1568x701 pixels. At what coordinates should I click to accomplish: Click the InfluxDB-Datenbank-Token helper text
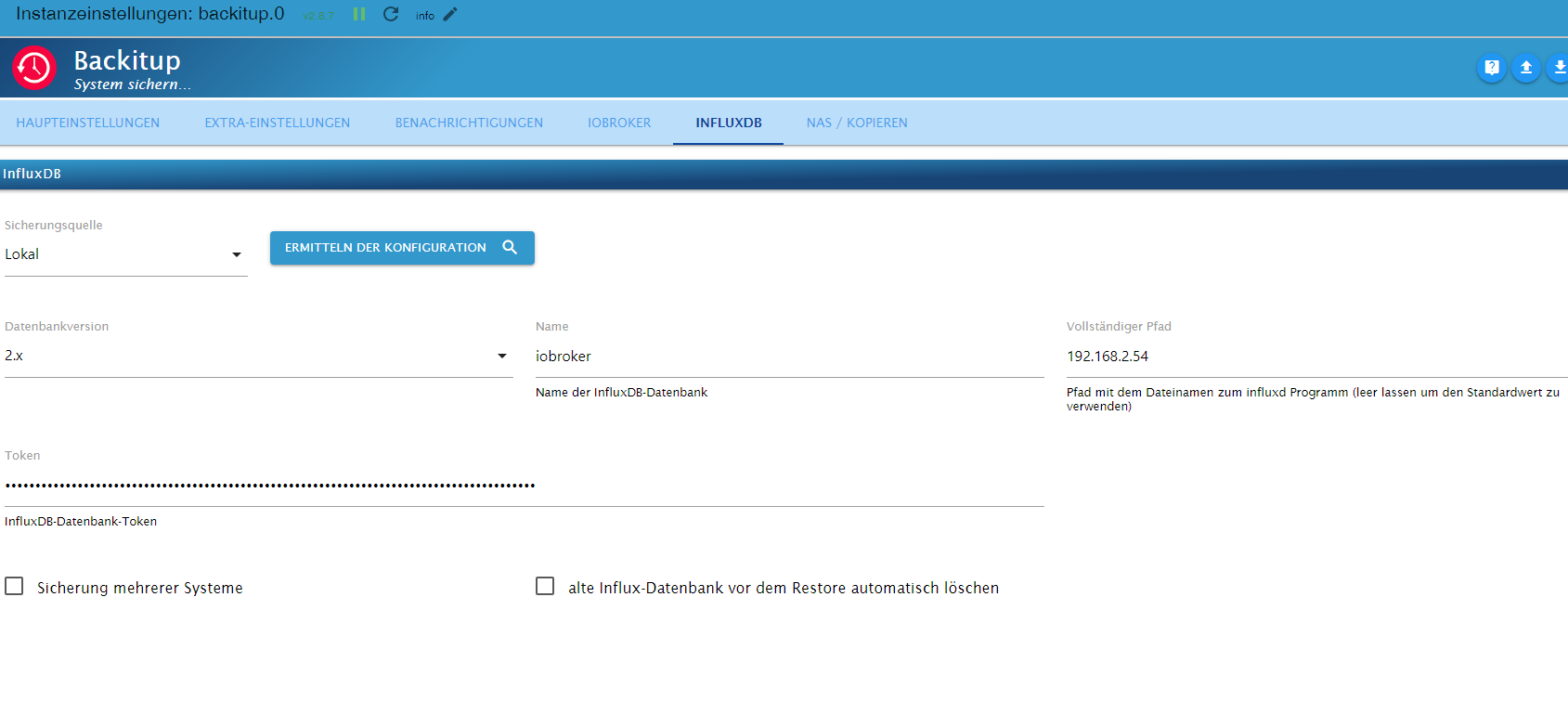[81, 522]
